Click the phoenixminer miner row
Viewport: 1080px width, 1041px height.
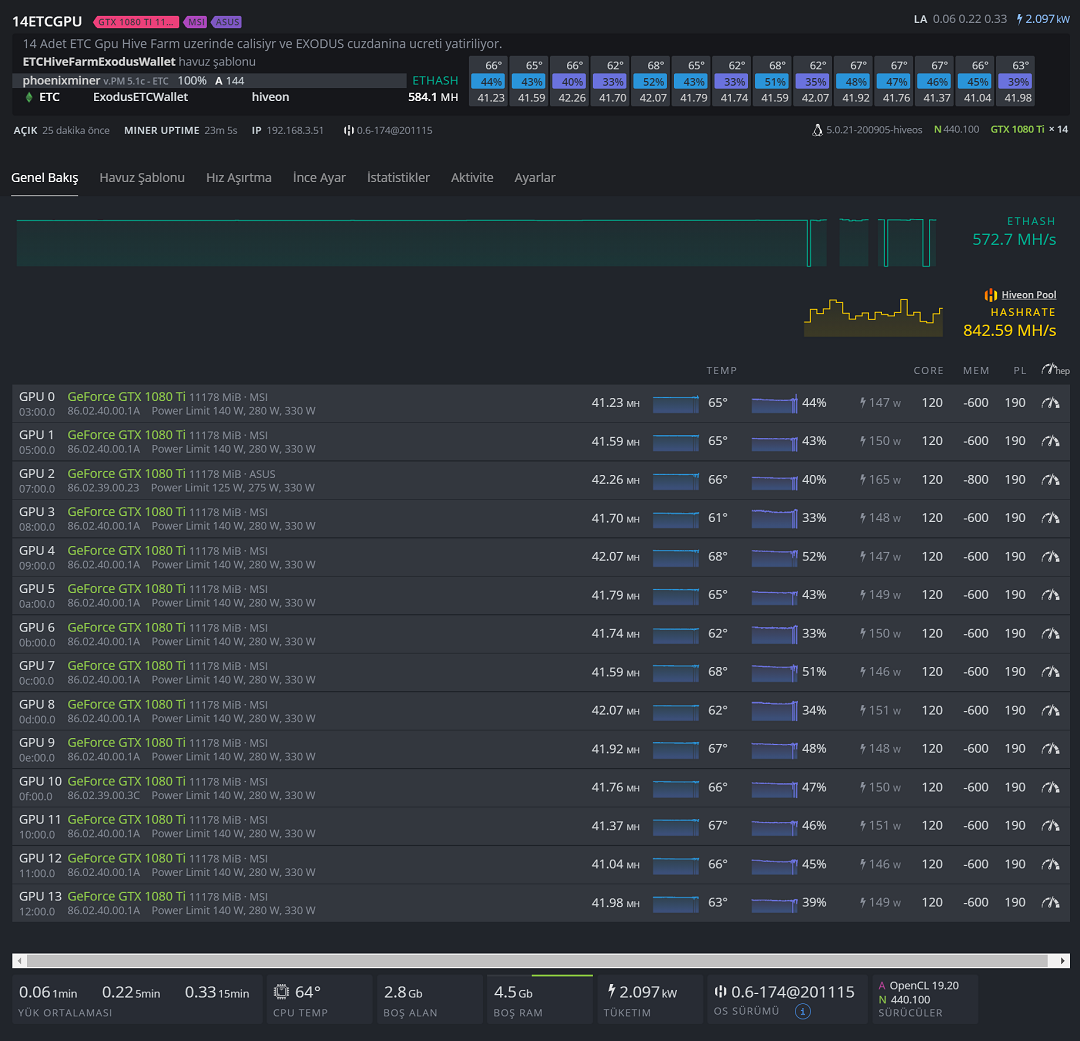[209, 81]
